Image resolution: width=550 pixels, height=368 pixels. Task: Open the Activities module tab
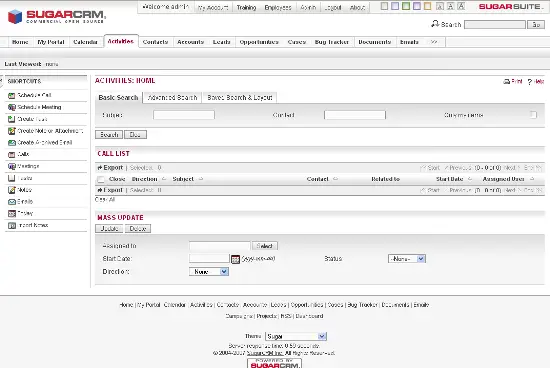click(121, 41)
